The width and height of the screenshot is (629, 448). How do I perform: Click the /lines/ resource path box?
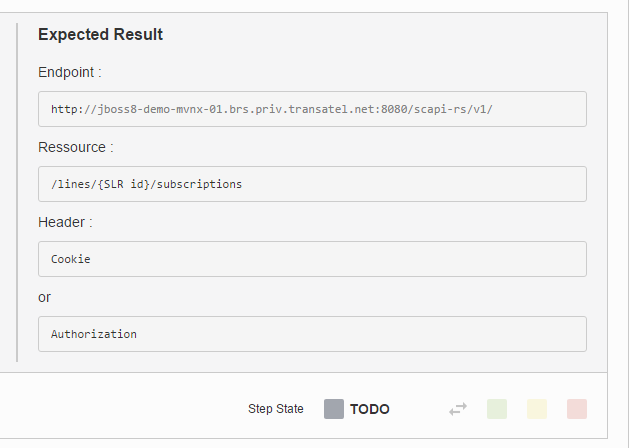click(312, 184)
